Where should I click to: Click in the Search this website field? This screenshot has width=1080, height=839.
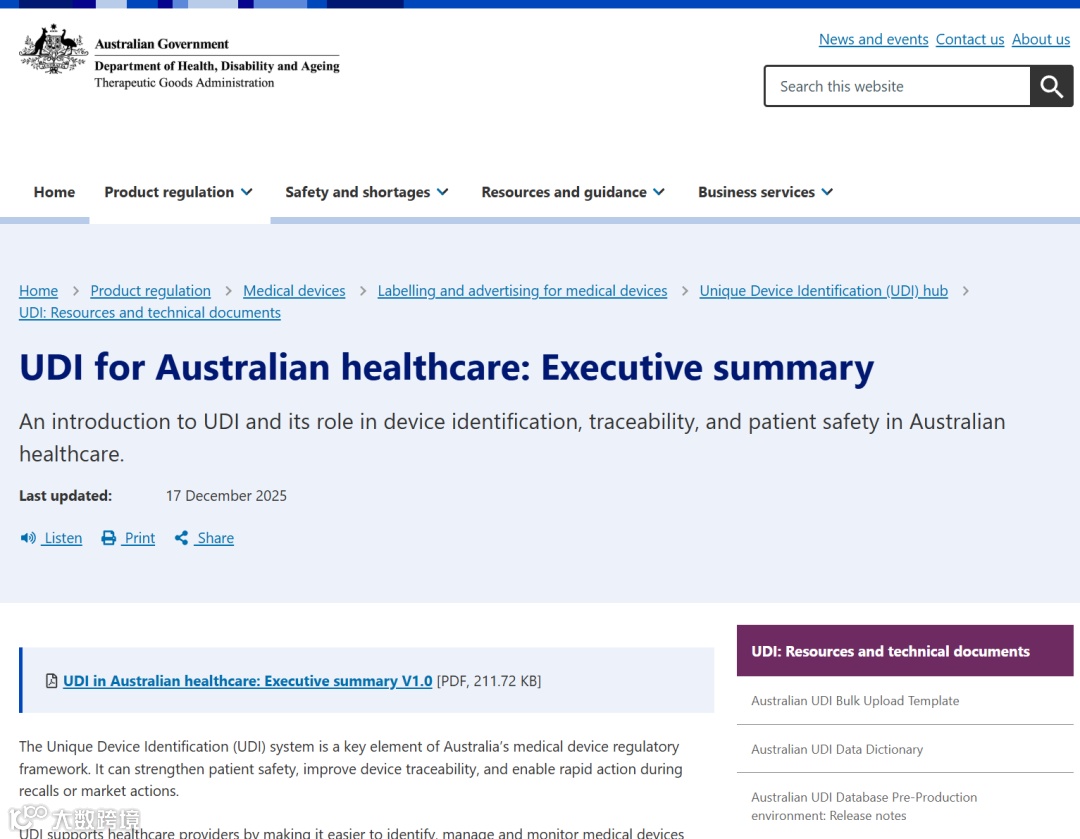tap(897, 86)
